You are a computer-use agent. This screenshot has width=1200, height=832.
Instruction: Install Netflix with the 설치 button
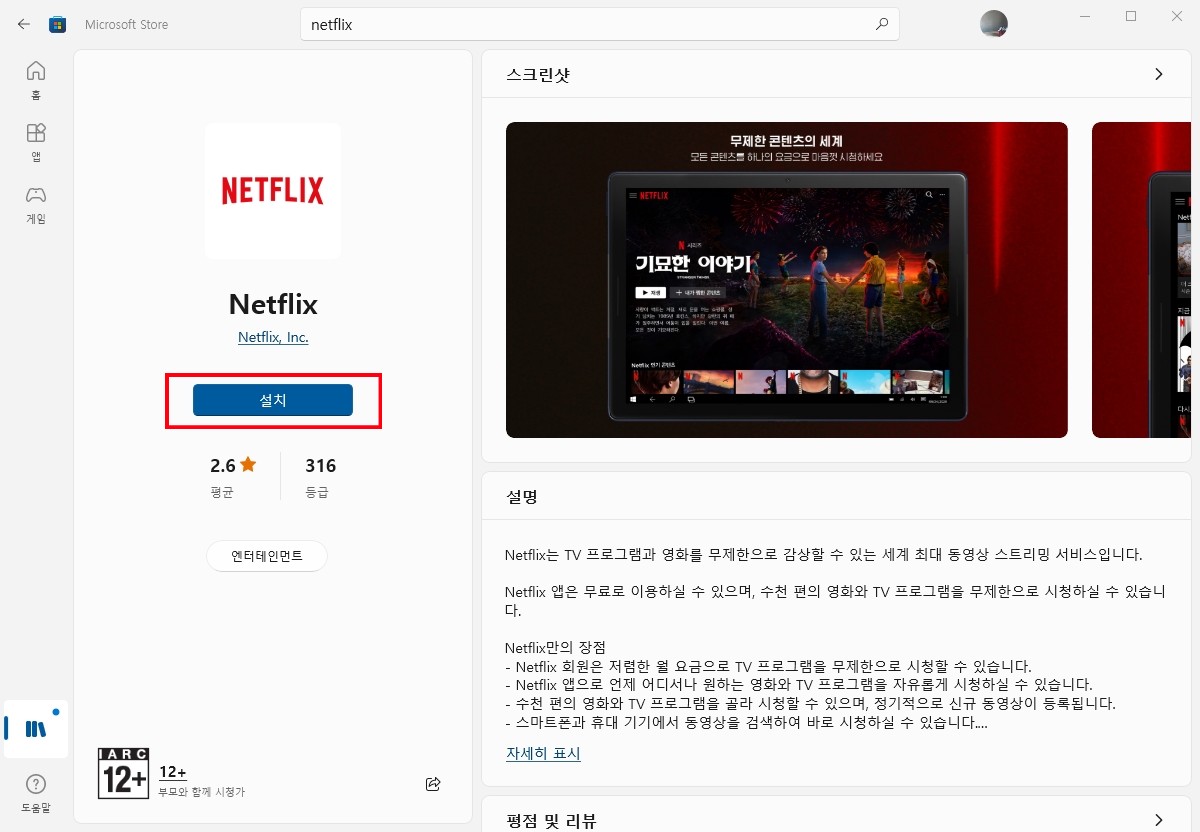[272, 400]
